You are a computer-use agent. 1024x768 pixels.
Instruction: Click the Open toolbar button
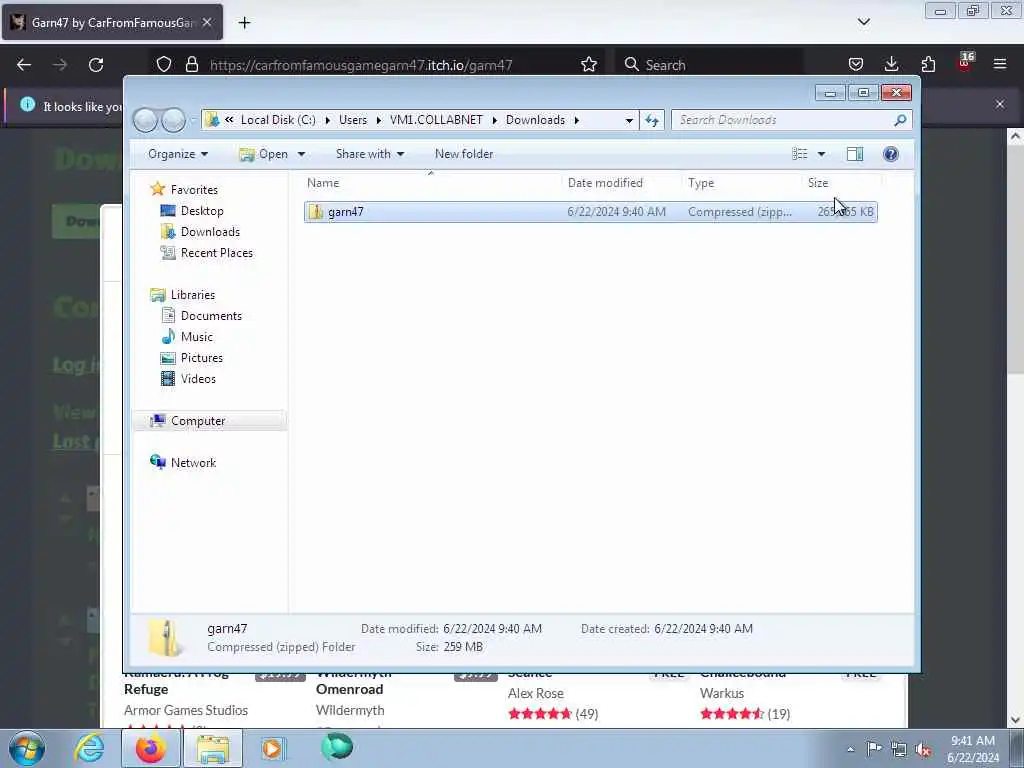pyautogui.click(x=264, y=154)
